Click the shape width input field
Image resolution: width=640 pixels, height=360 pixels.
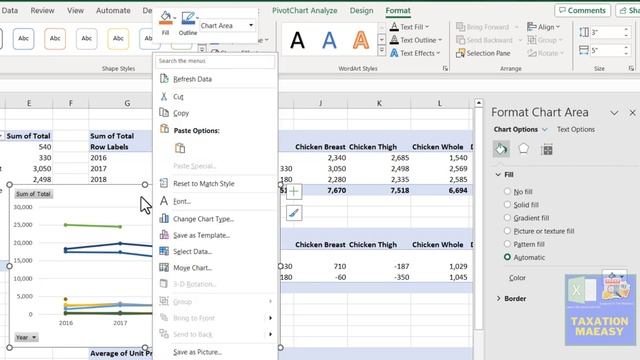pos(607,50)
